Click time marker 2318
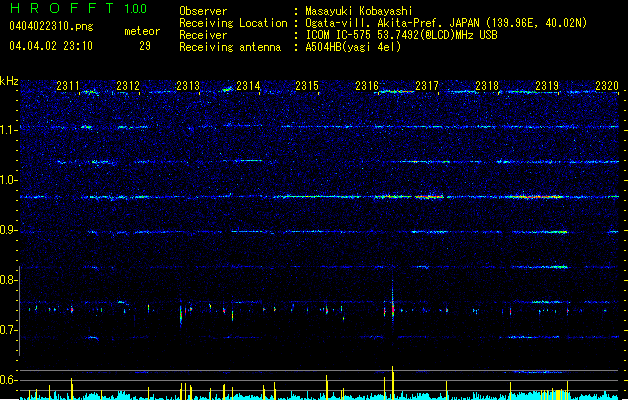Viewport: 629px width, 400px height. click(x=487, y=85)
